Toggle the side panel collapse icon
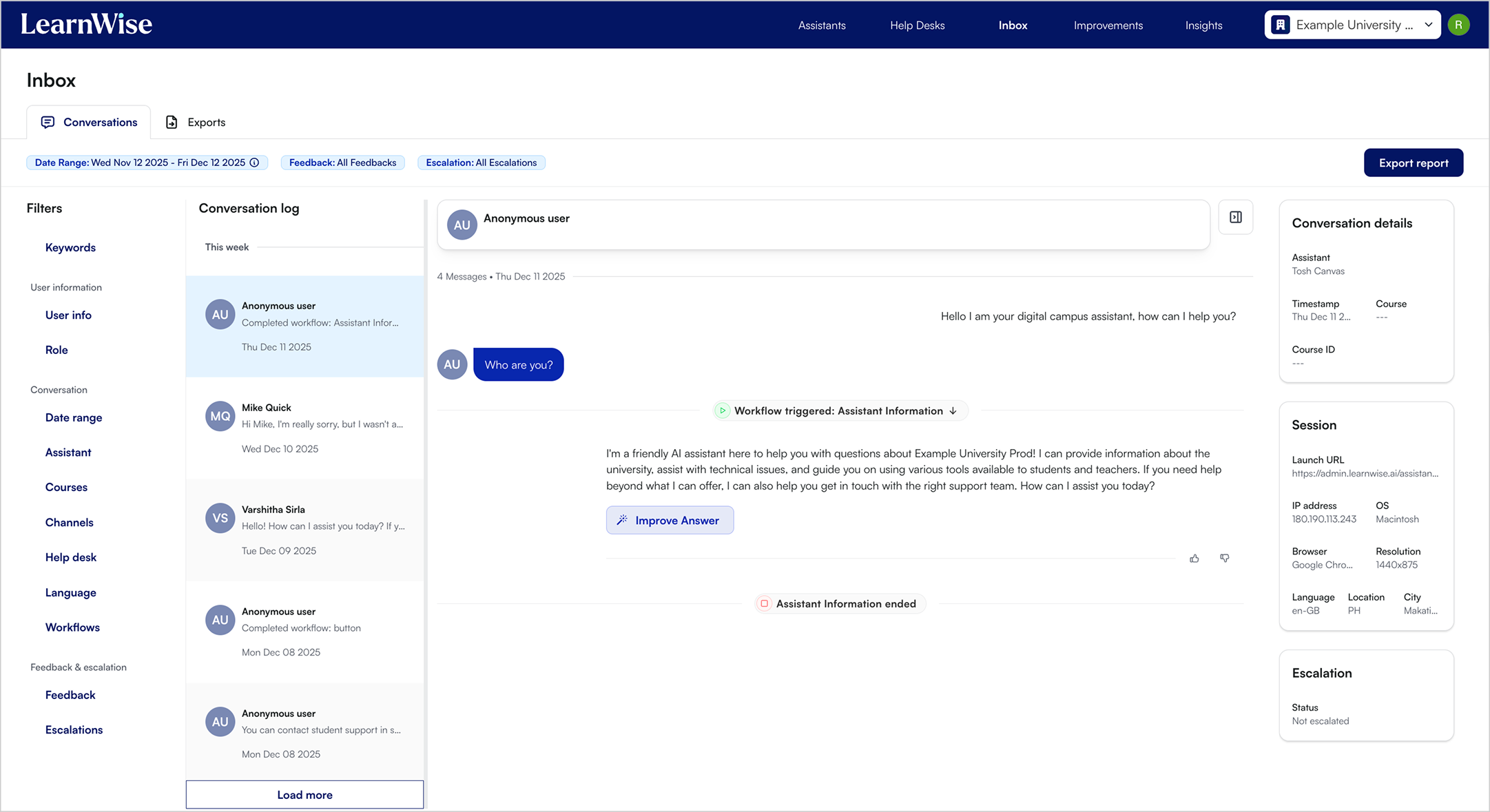 click(x=1235, y=218)
